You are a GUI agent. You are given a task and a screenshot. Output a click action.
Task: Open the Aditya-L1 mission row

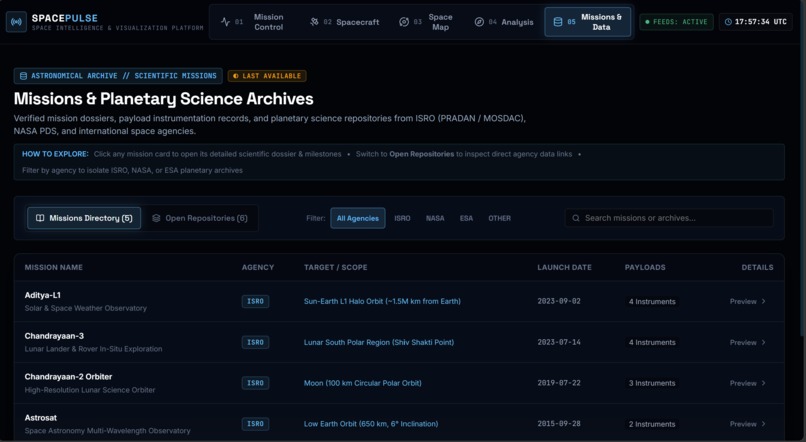(399, 302)
